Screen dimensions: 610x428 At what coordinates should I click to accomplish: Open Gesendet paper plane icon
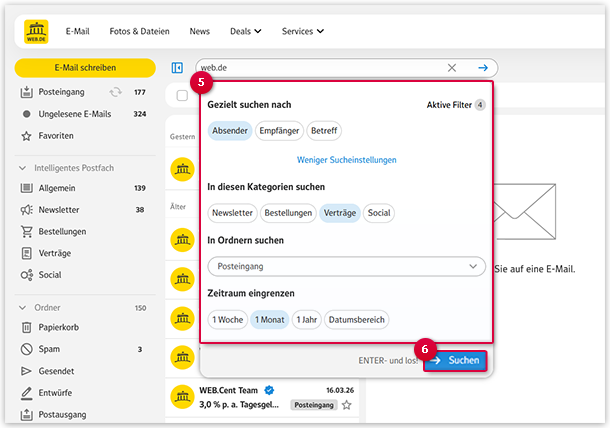[x=26, y=371]
